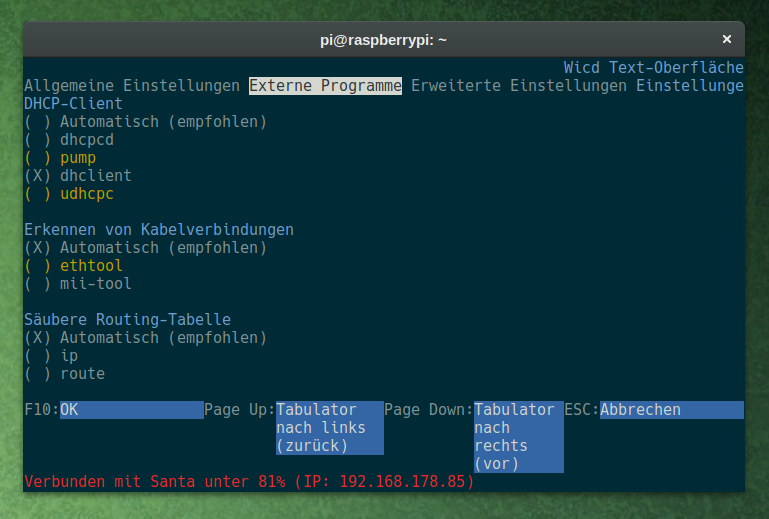Image resolution: width=769 pixels, height=519 pixels.
Task: Close the terminal window
Action: click(727, 39)
